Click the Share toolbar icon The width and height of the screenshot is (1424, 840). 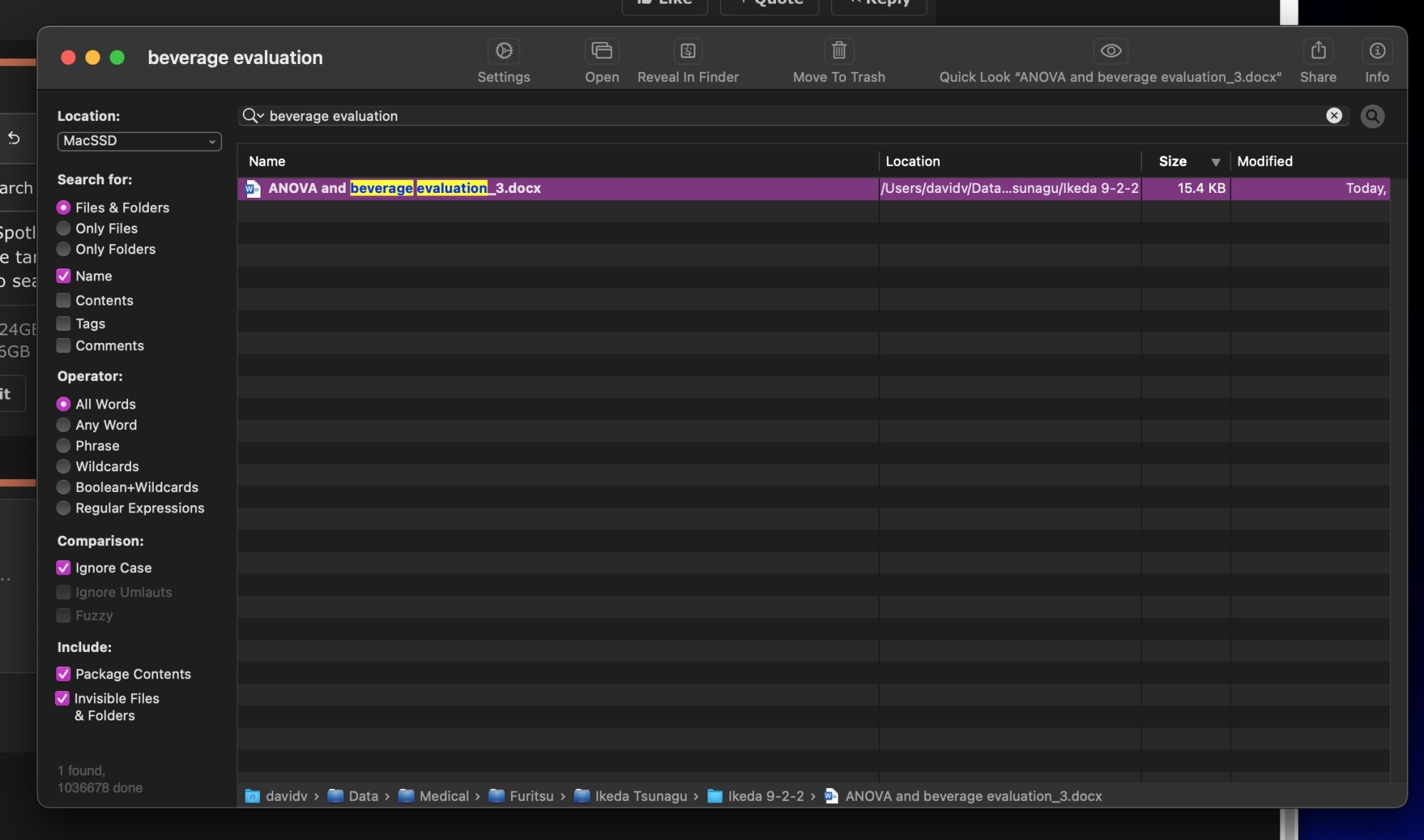(1318, 51)
